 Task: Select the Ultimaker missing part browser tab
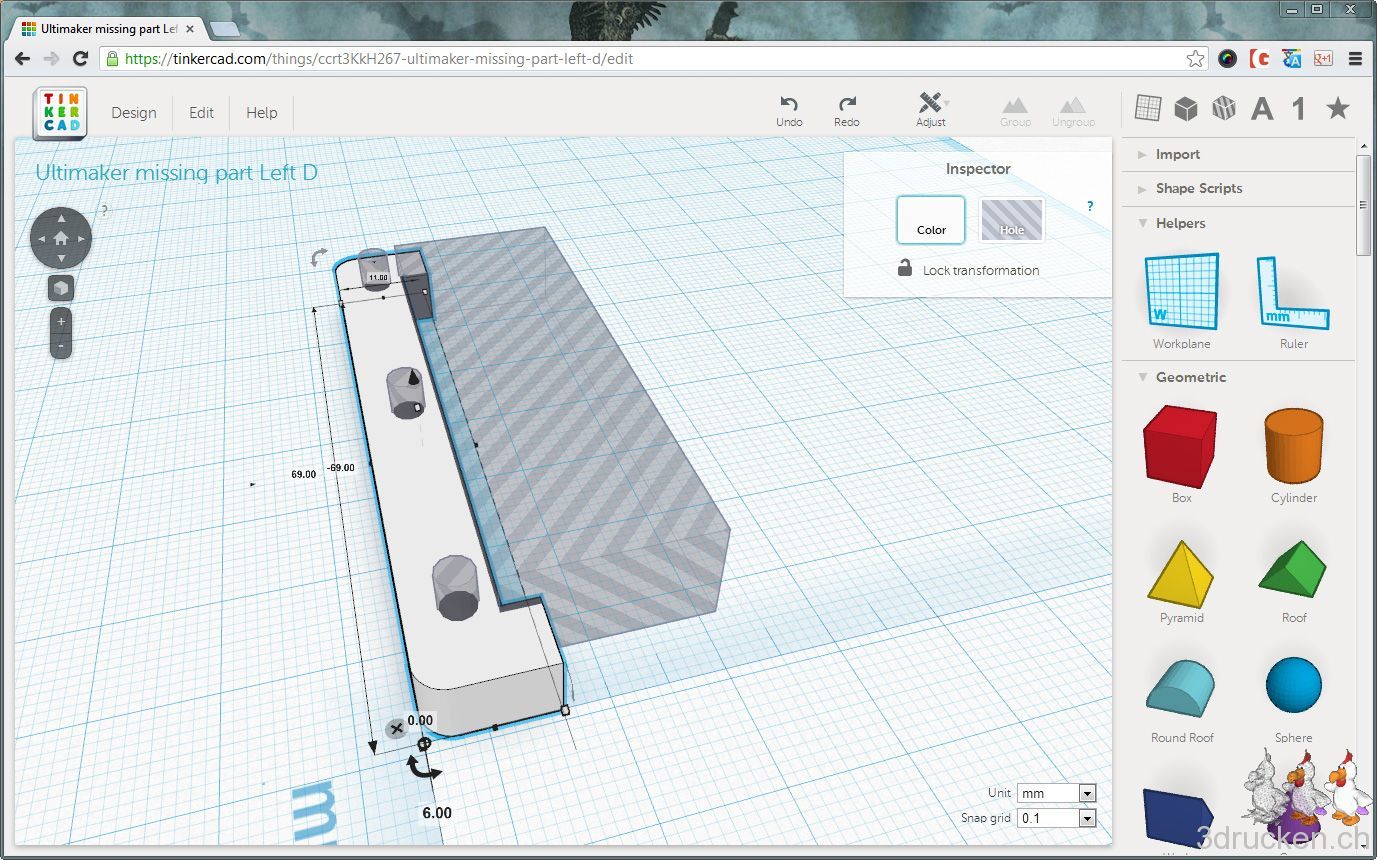tap(108, 29)
